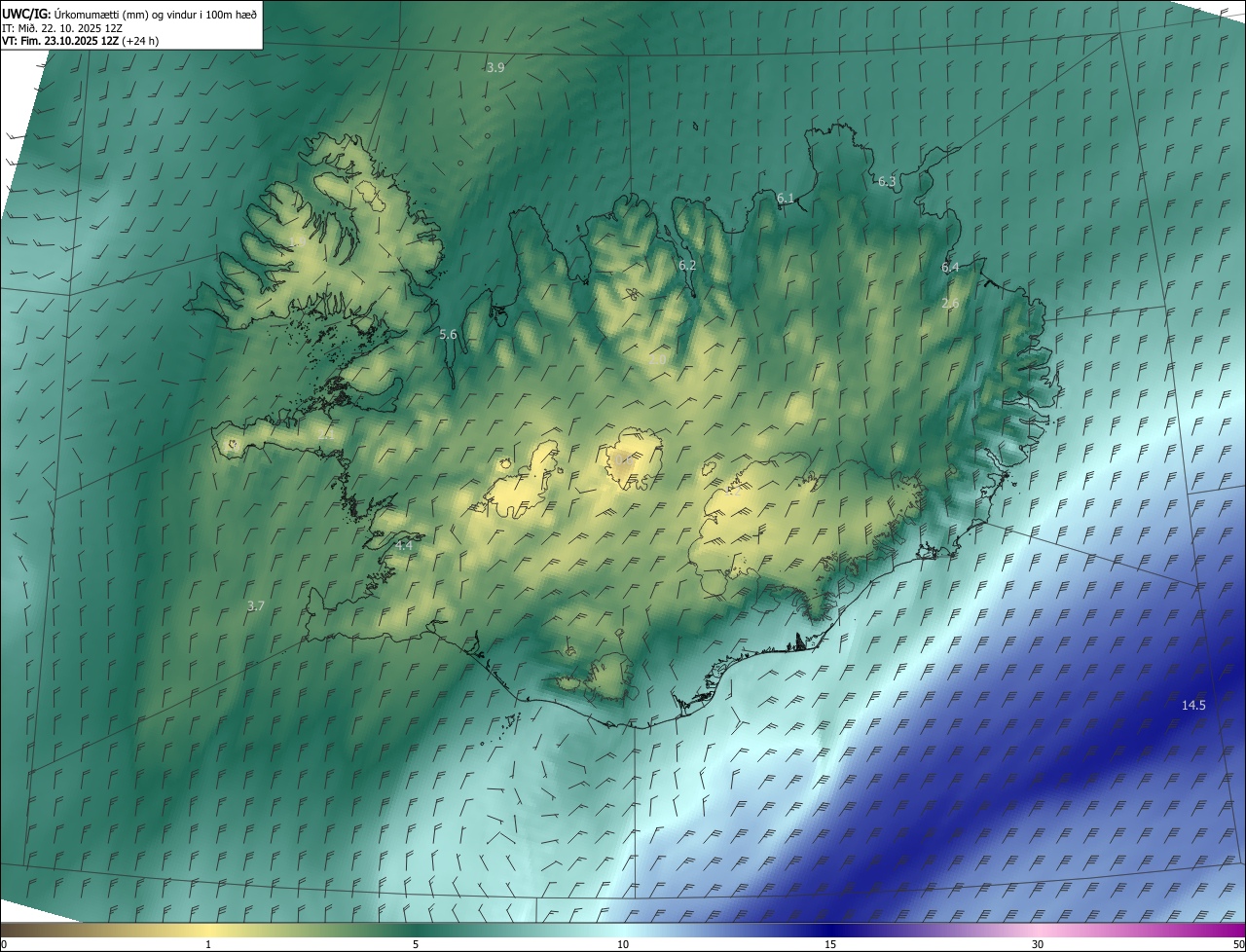1246x952 pixels.
Task: Click the colorbar tick label 50
Action: [1238, 944]
